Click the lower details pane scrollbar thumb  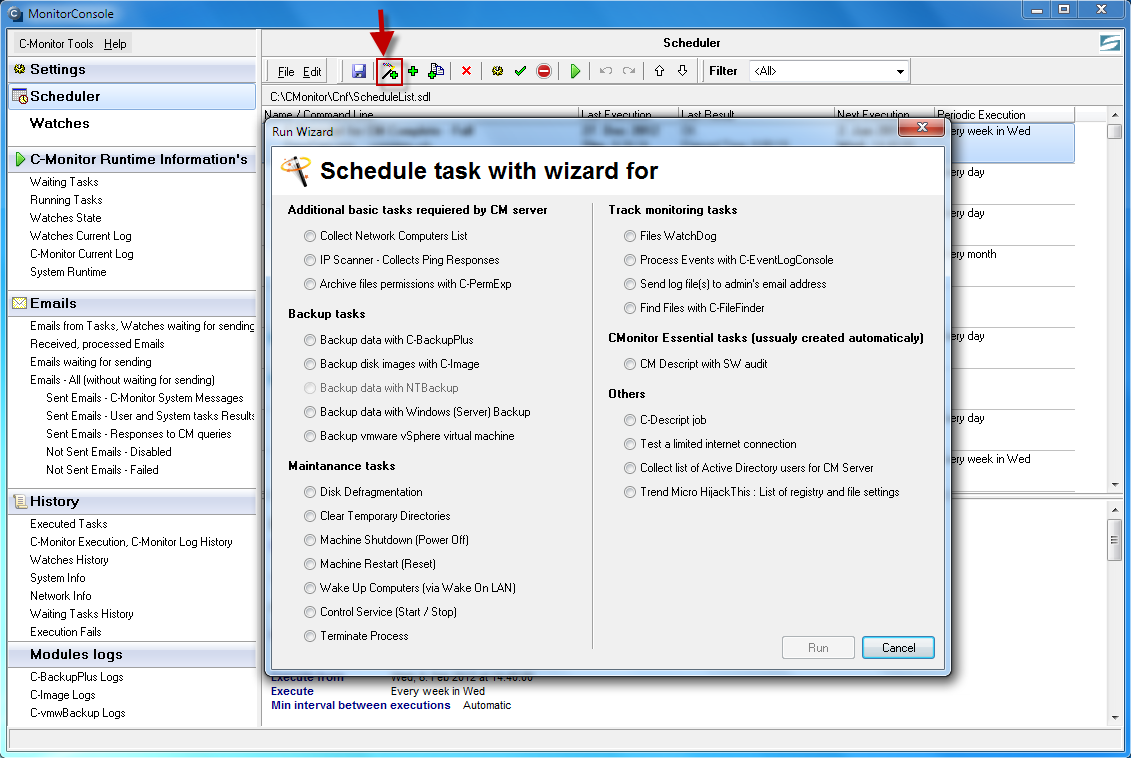(1114, 539)
